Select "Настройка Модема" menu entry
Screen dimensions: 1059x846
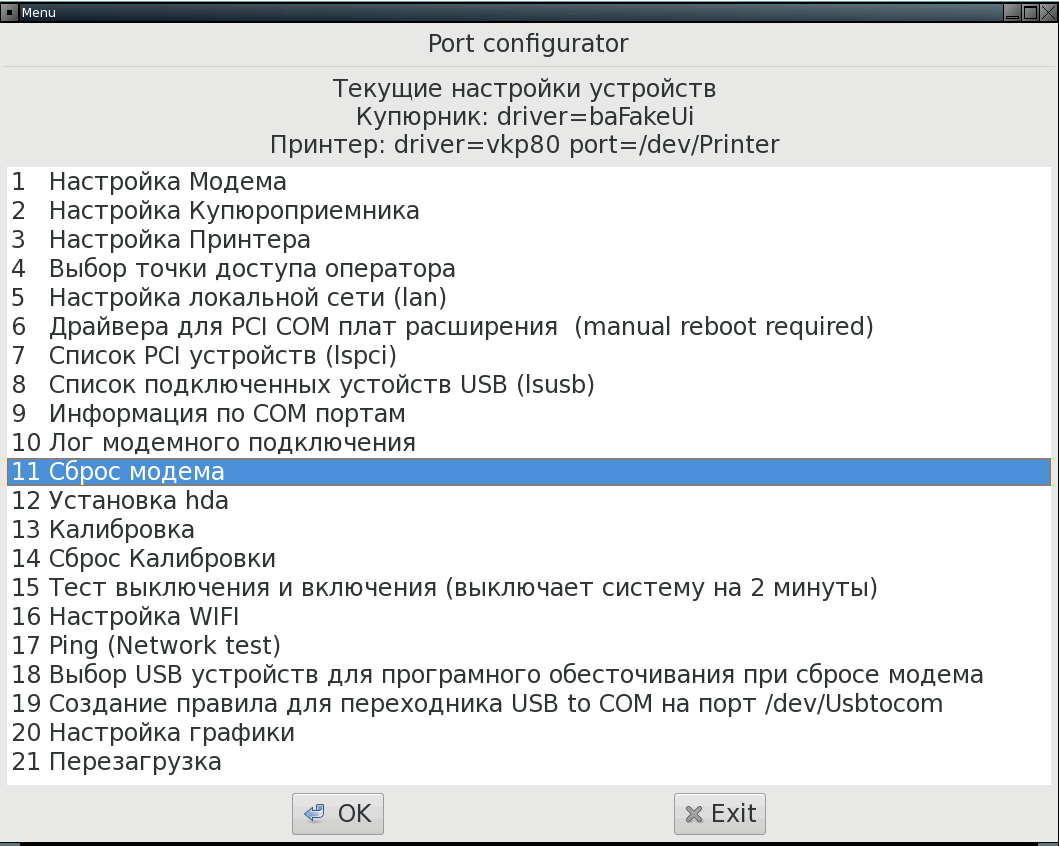(167, 182)
